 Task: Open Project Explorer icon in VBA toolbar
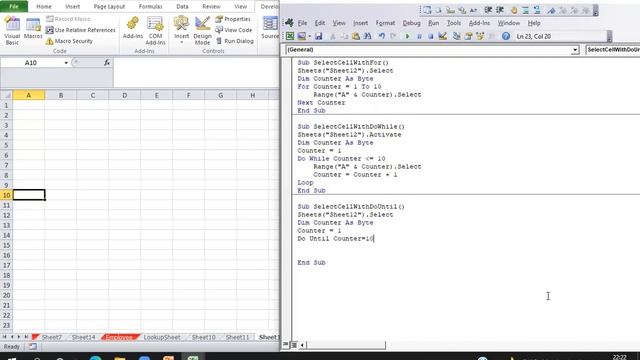click(x=456, y=36)
